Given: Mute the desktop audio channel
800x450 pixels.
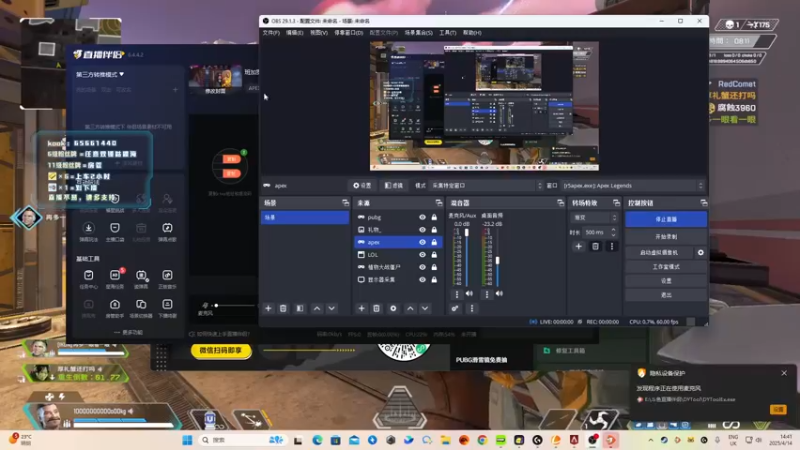Looking at the screenshot, I should (499, 294).
